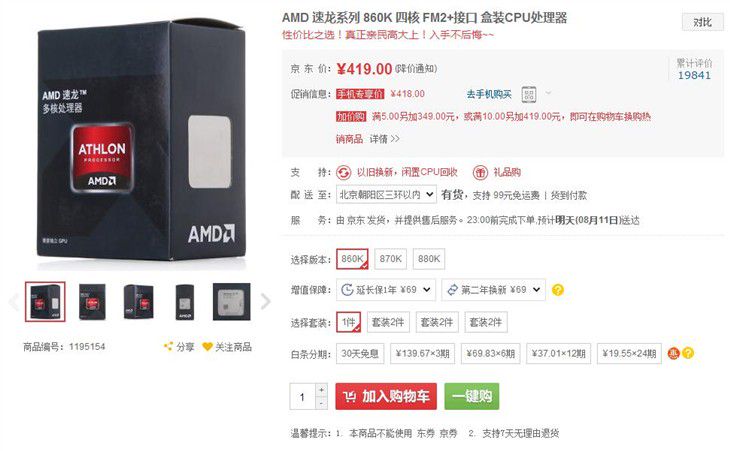Screen dimensions: 730x451
Task: Select the 880K version option
Action: tap(429, 259)
